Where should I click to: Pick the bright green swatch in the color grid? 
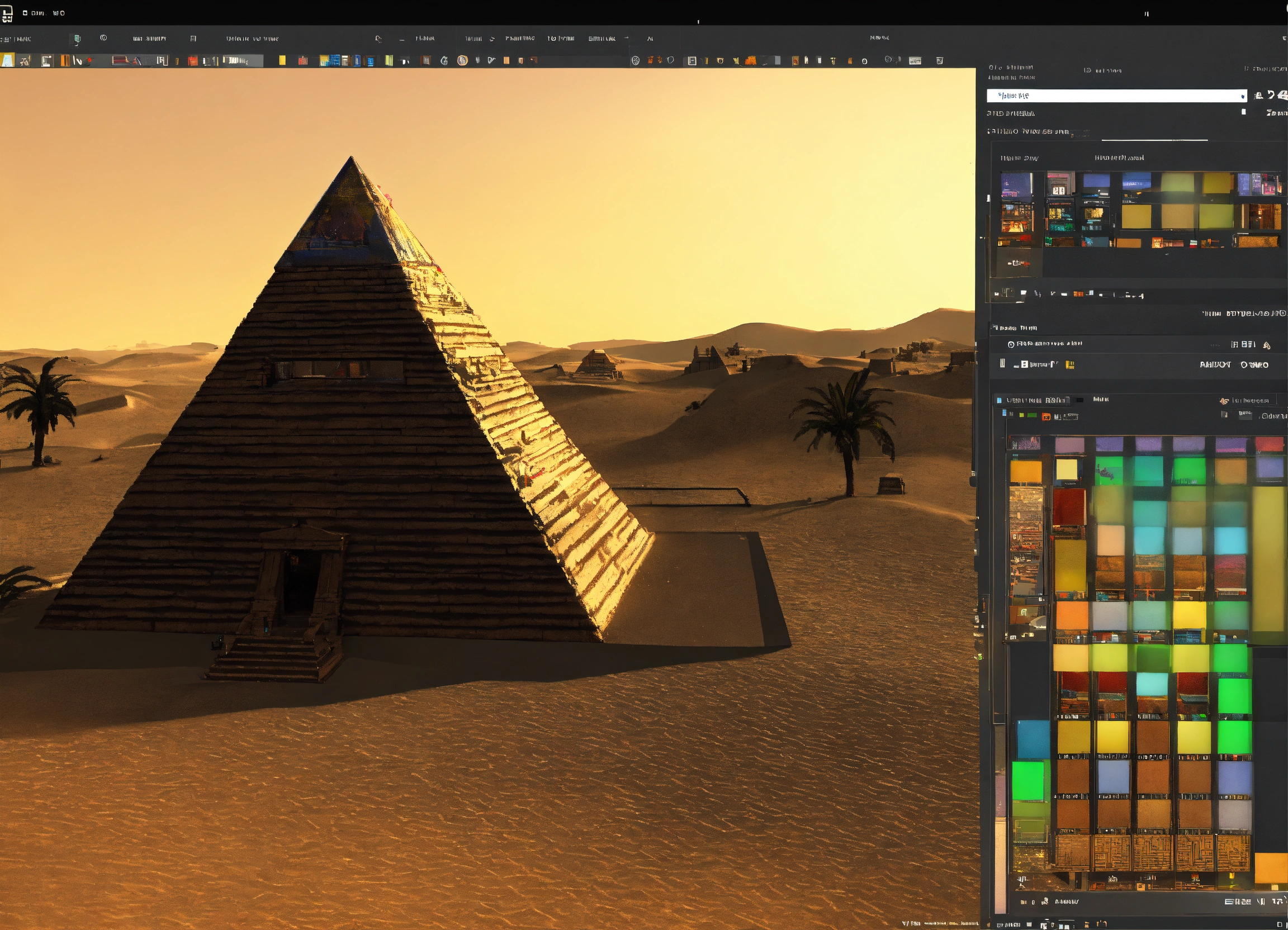click(x=1235, y=696)
